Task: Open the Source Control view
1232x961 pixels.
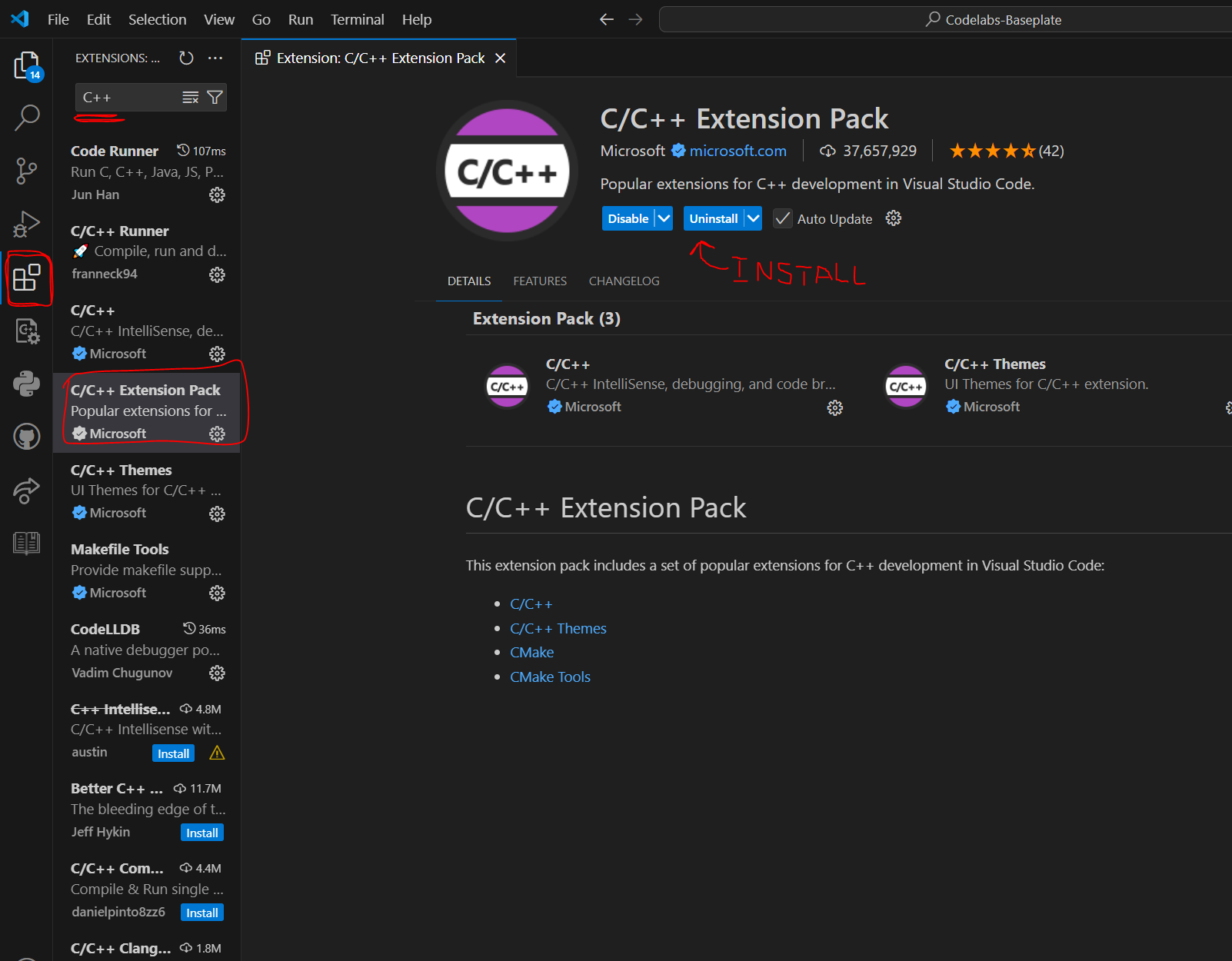Action: click(x=27, y=171)
